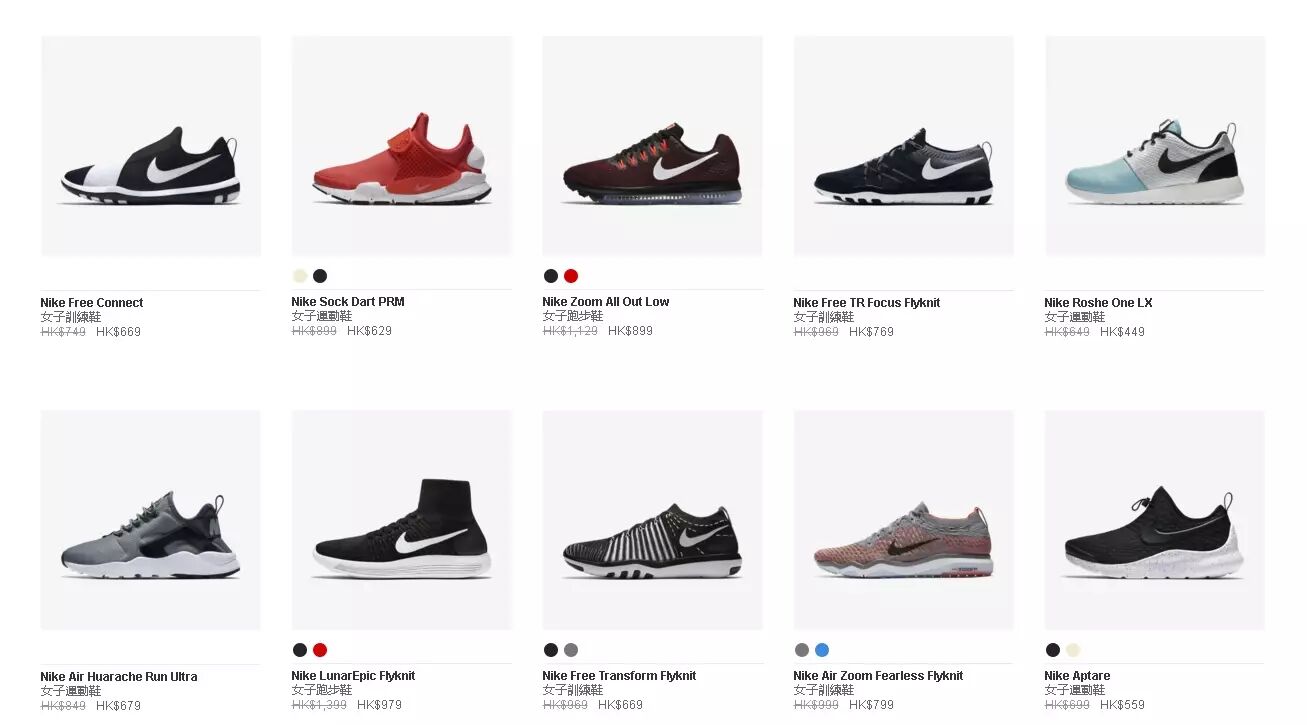The image size is (1307, 725).
Task: Open Nike Free TR Focus Flyknit title link
Action: tap(867, 303)
